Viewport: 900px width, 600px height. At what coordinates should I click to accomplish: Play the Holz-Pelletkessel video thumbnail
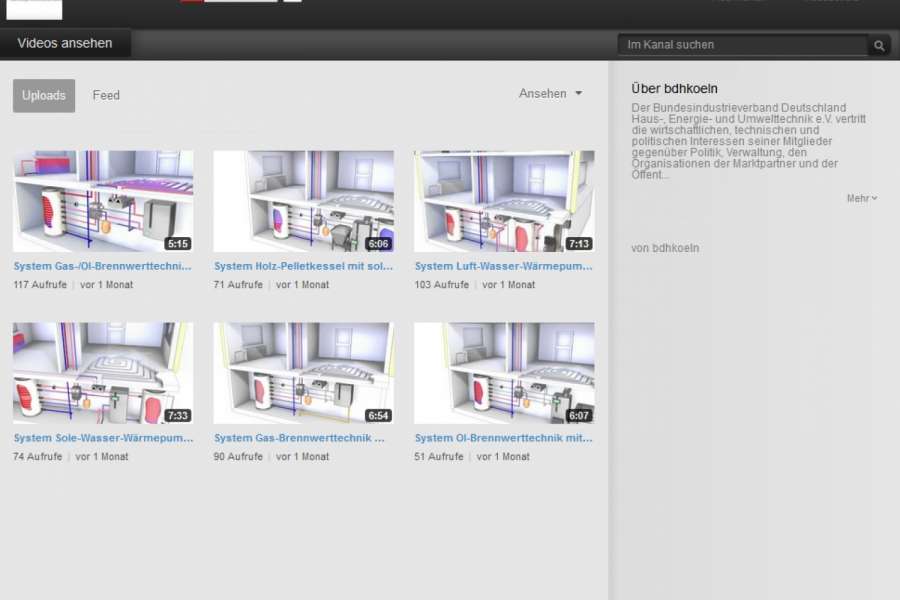point(304,201)
